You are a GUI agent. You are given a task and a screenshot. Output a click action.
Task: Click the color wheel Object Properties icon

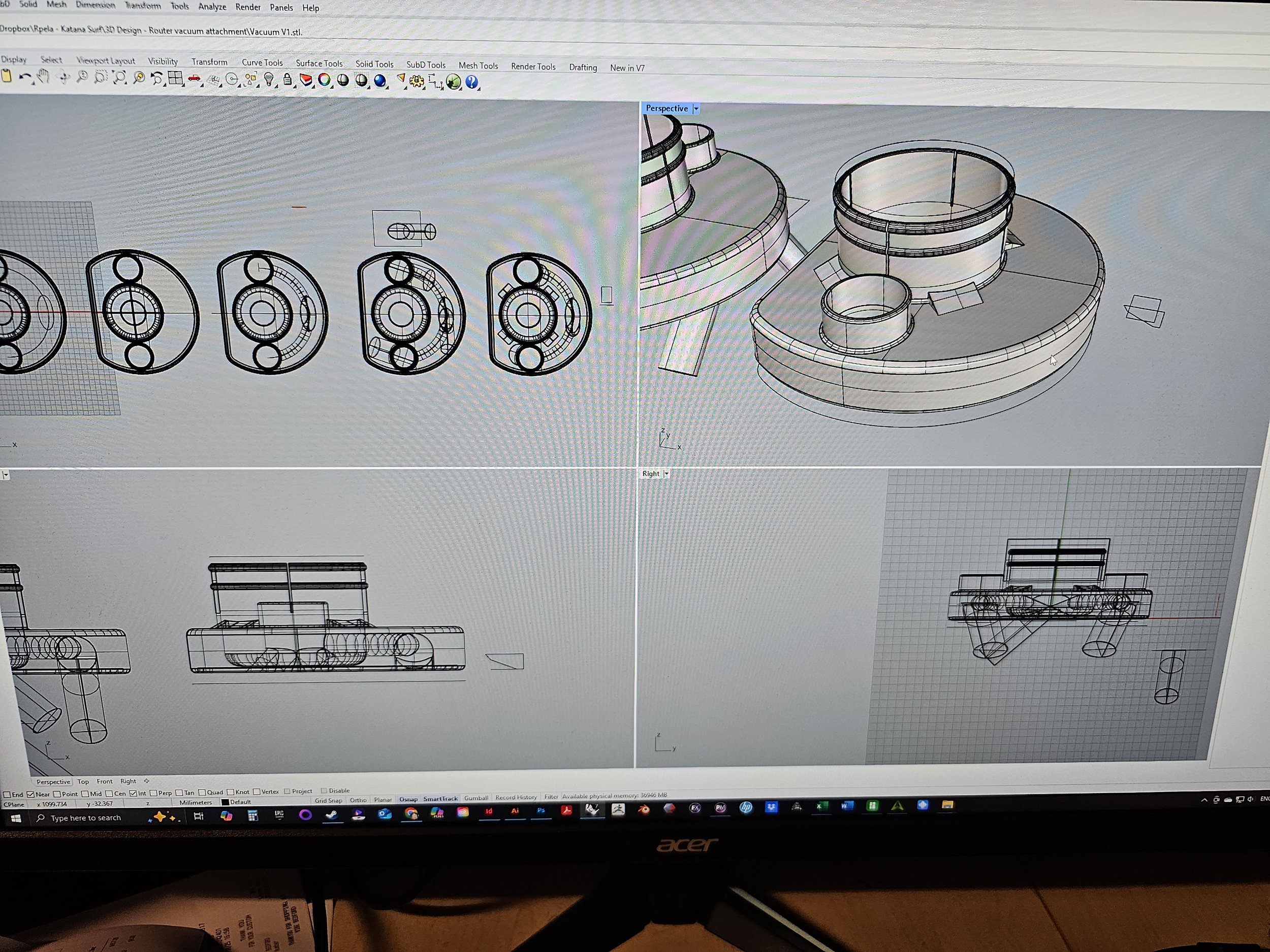[325, 80]
